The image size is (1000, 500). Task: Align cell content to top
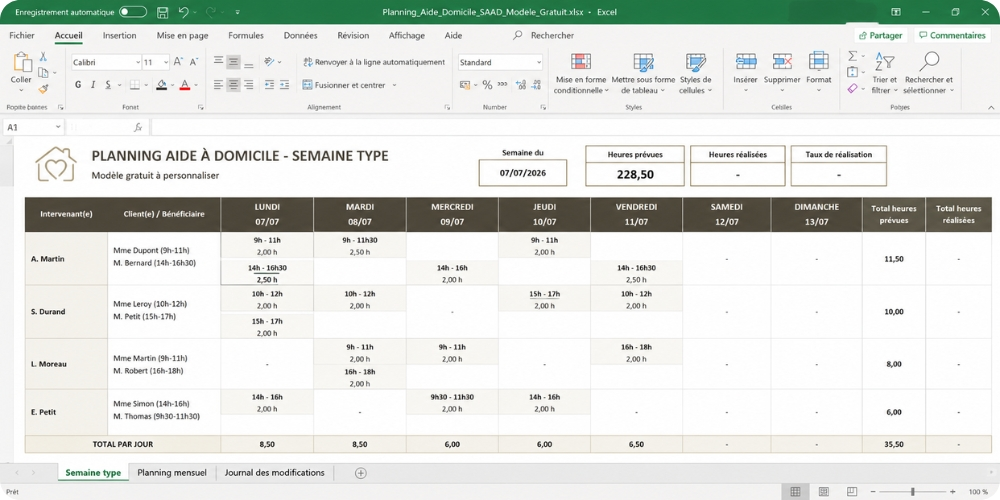[x=219, y=61]
